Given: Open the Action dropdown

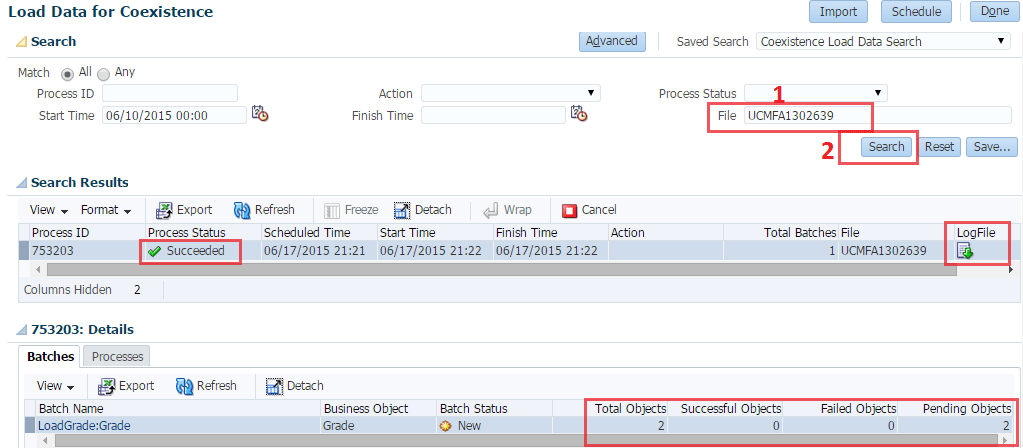Looking at the screenshot, I should click(x=510, y=93).
